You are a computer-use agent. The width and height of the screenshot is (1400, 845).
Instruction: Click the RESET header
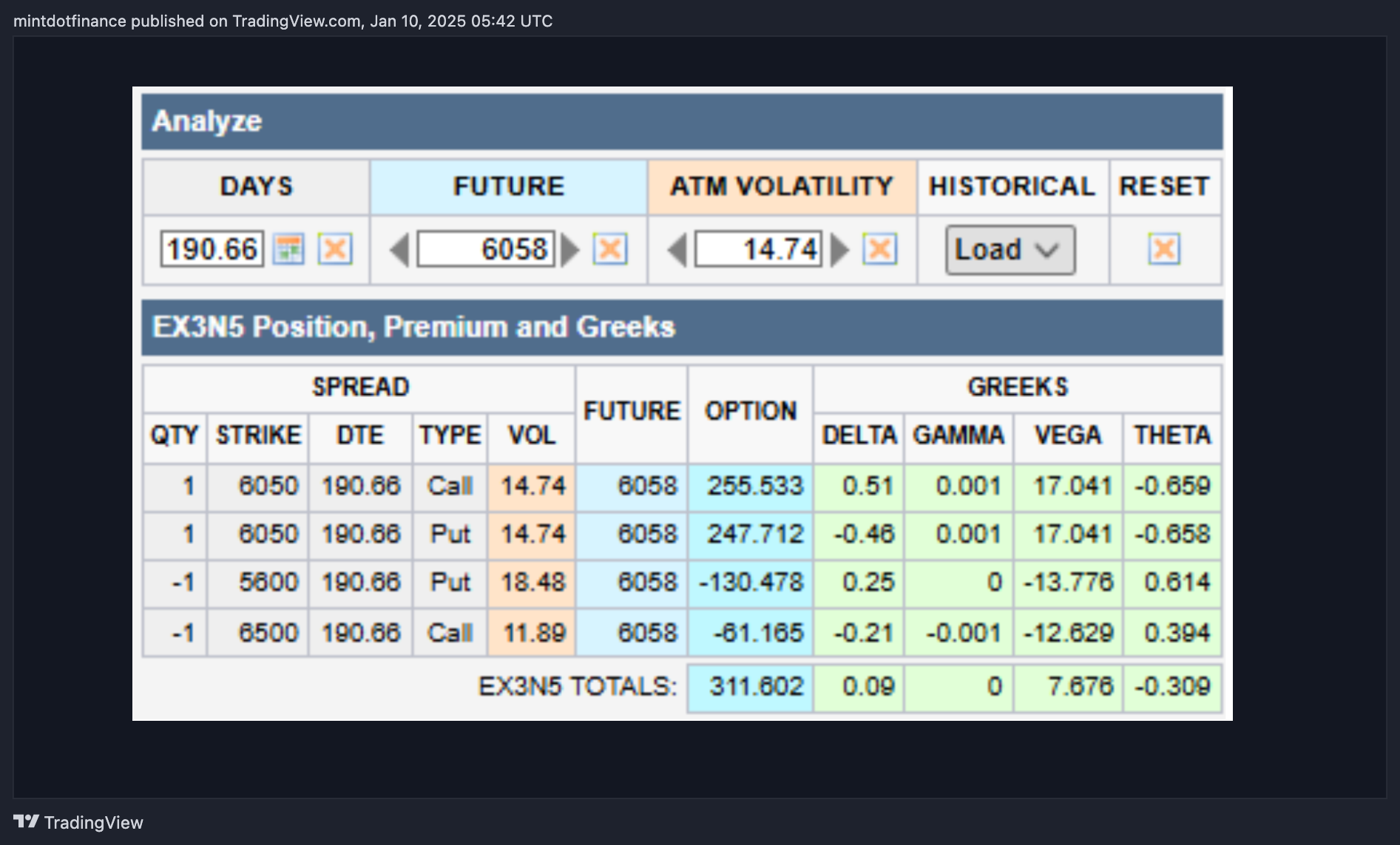[x=1165, y=186]
